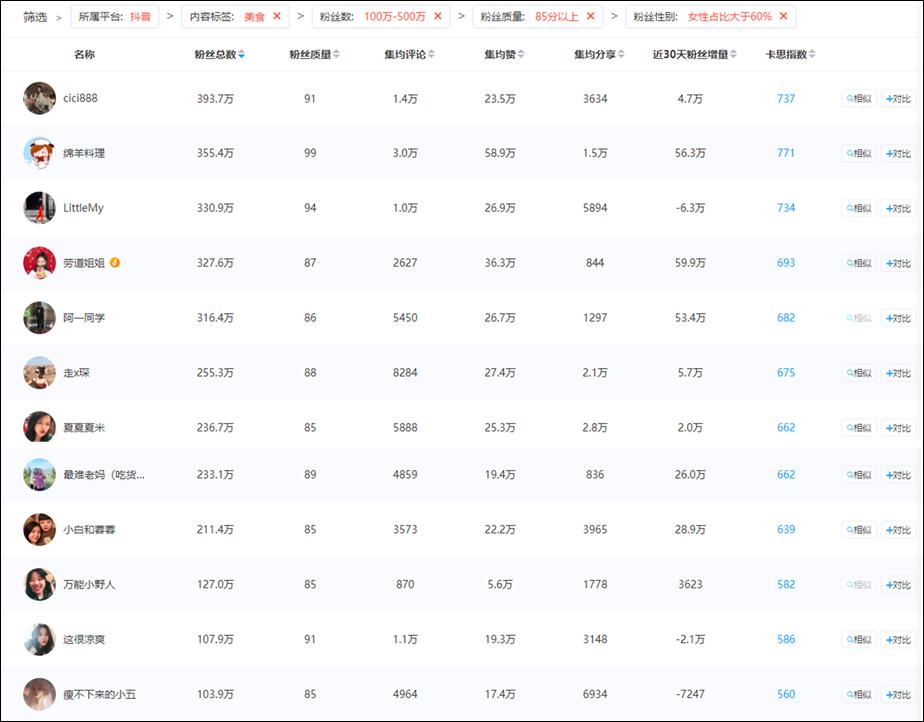The width and height of the screenshot is (924, 722).
Task: Open 这很凉爽 avatar
Action: coord(39,639)
